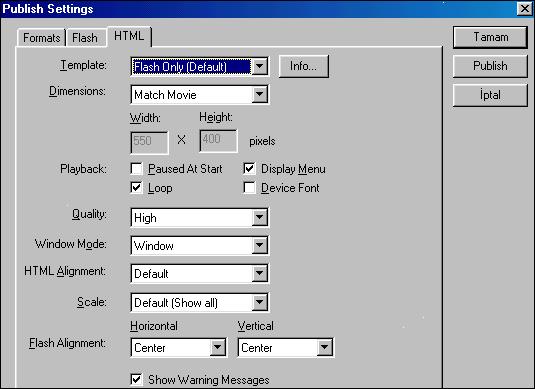The image size is (535, 389).
Task: Select the HTML tab
Action: tap(129, 36)
